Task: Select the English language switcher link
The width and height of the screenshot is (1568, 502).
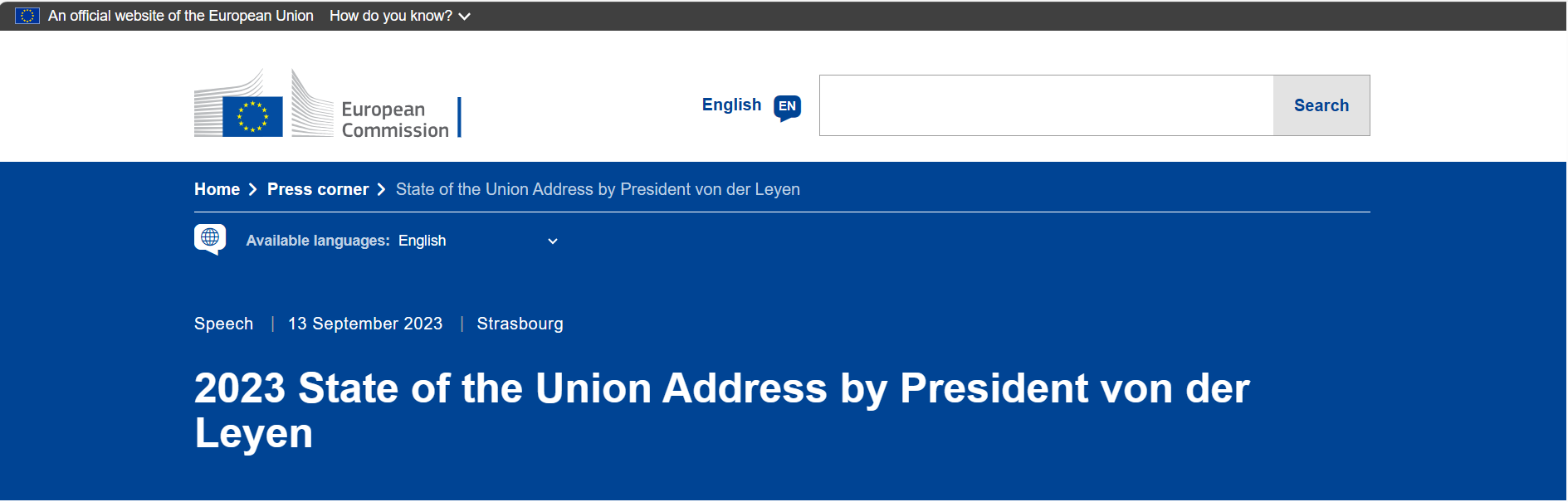Action: click(x=731, y=105)
